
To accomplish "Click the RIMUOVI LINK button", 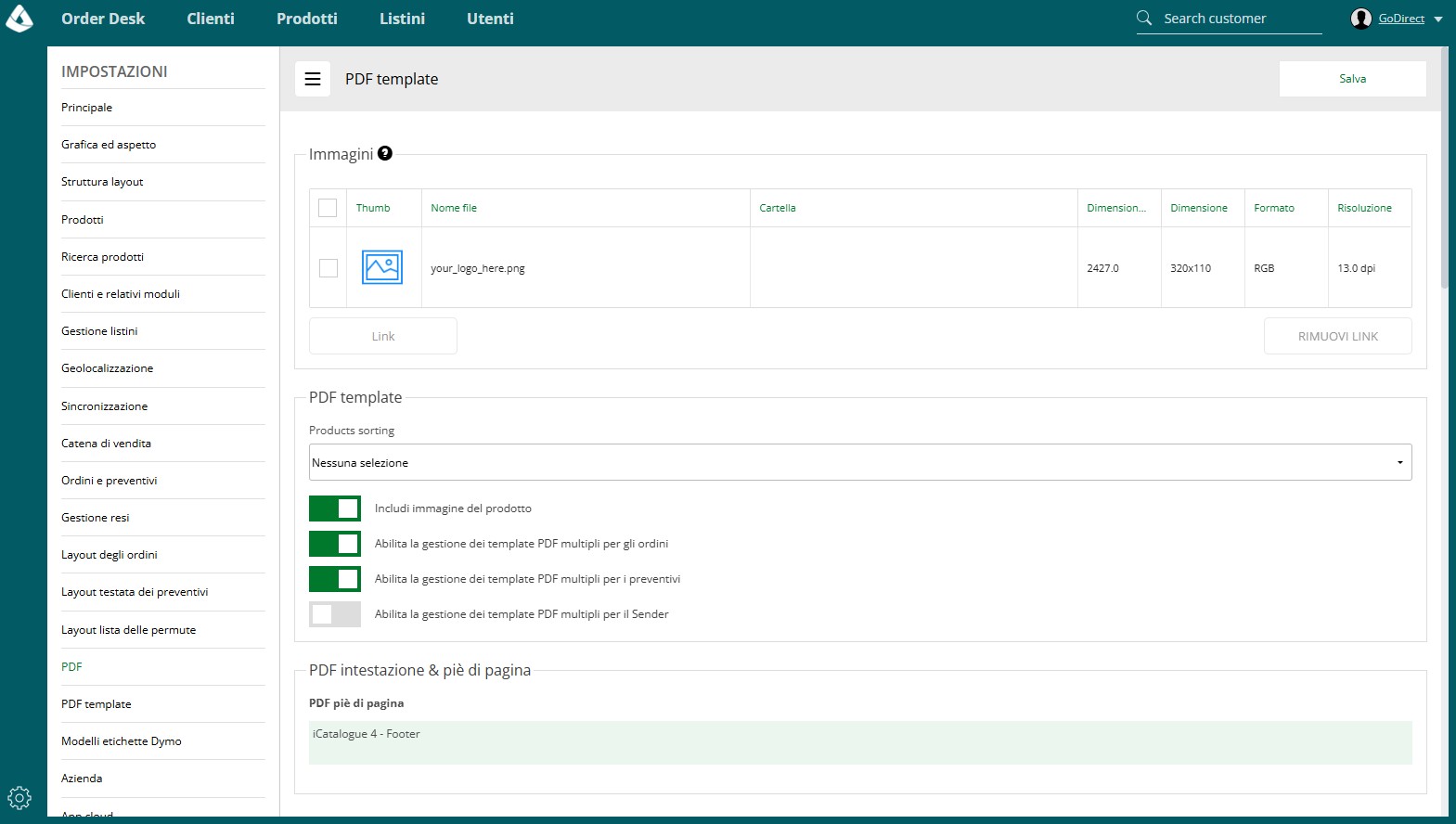I will click(1338, 336).
